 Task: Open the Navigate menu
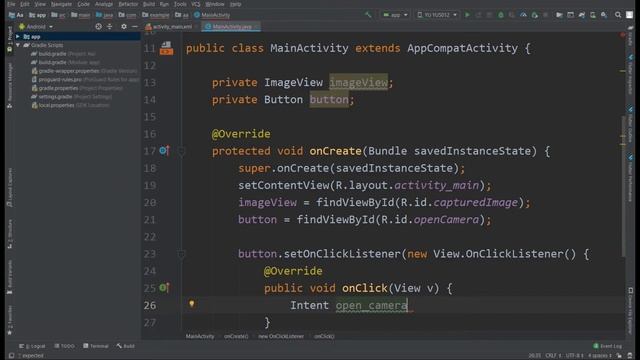point(61,4)
